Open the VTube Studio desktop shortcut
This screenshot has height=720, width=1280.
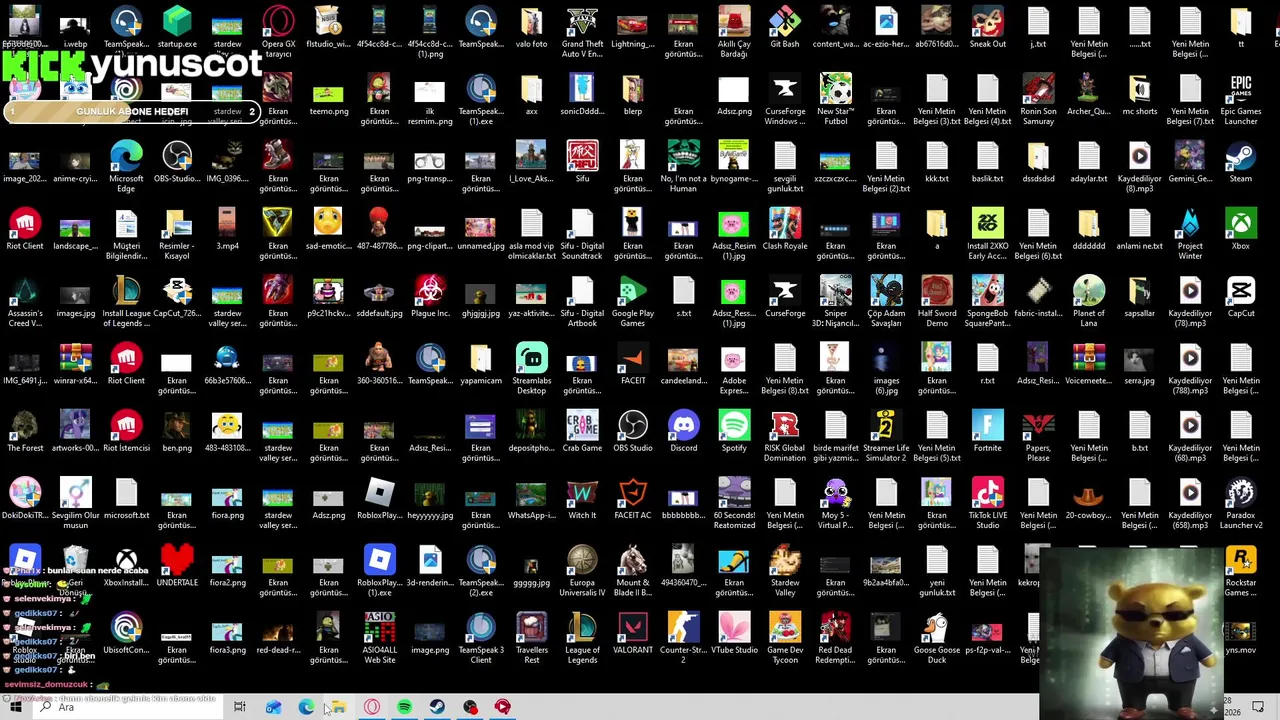pos(734,632)
